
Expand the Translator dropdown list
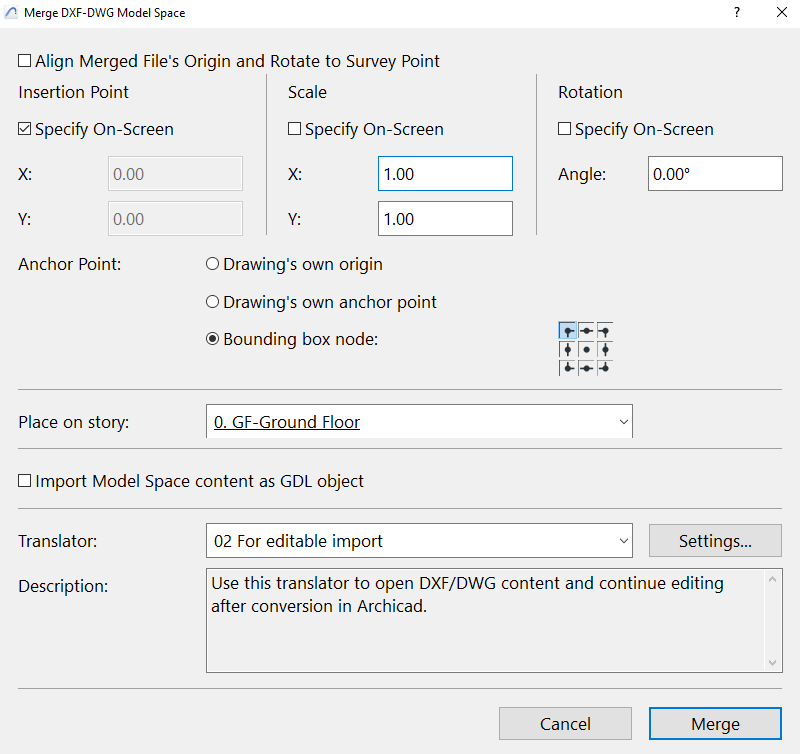pyautogui.click(x=419, y=541)
